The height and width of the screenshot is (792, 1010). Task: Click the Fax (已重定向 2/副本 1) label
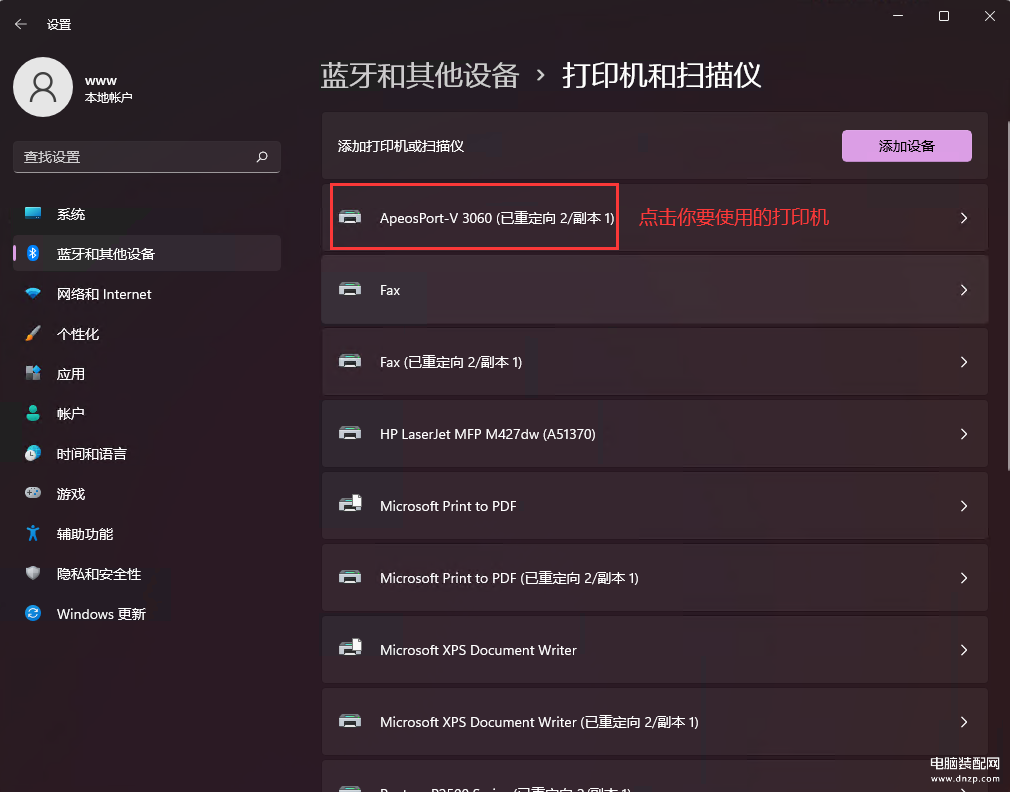[451, 362]
